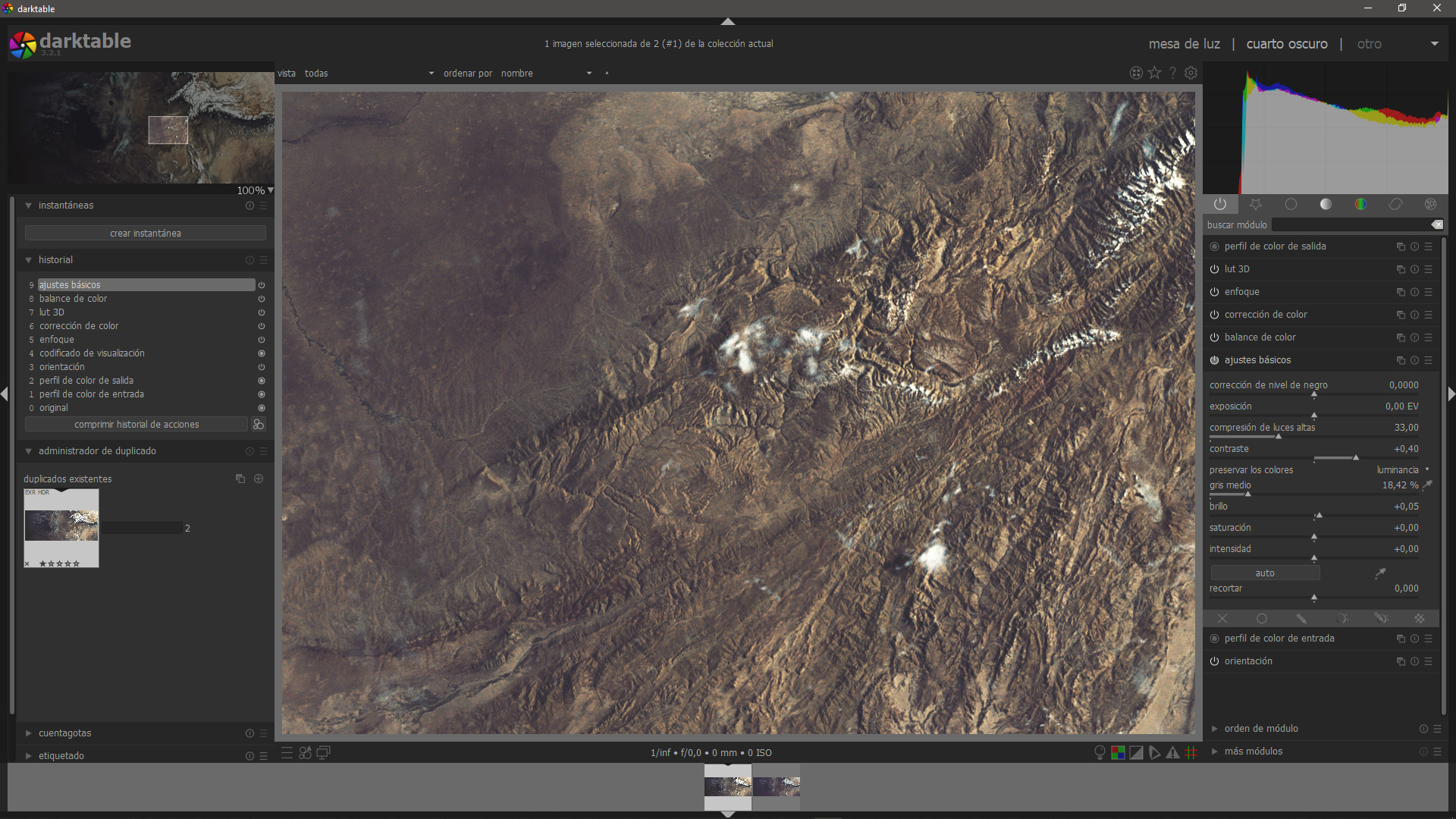Toggle guide lines grid icon
Screen dimensions: 1456x819
coord(1191,752)
